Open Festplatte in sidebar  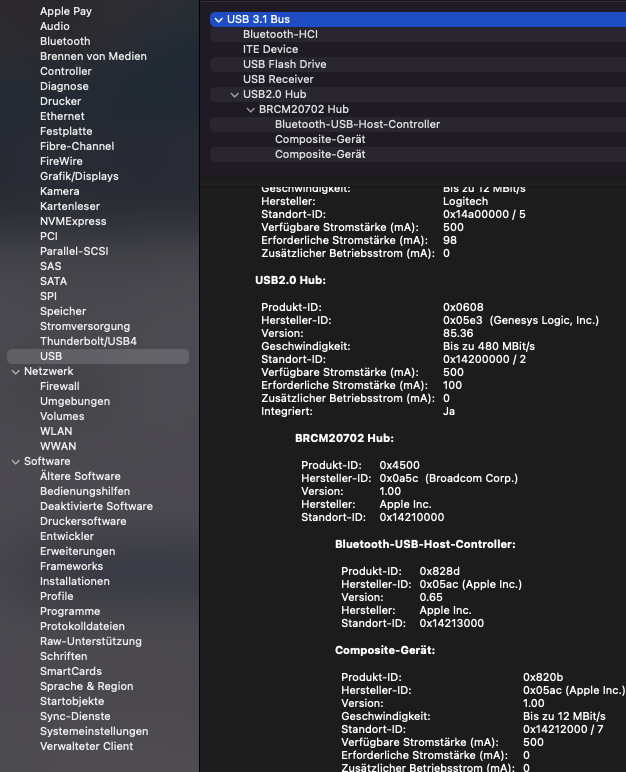[x=66, y=131]
